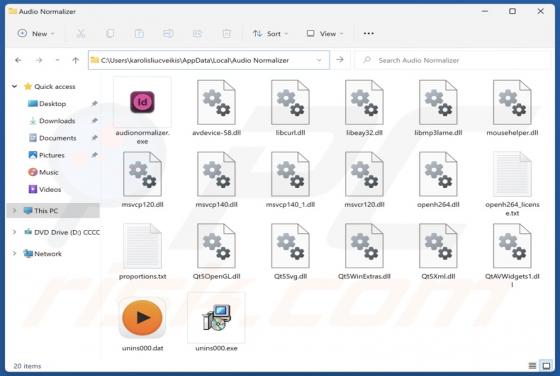
Task: Switch to large icons view layout
Action: click(x=546, y=366)
